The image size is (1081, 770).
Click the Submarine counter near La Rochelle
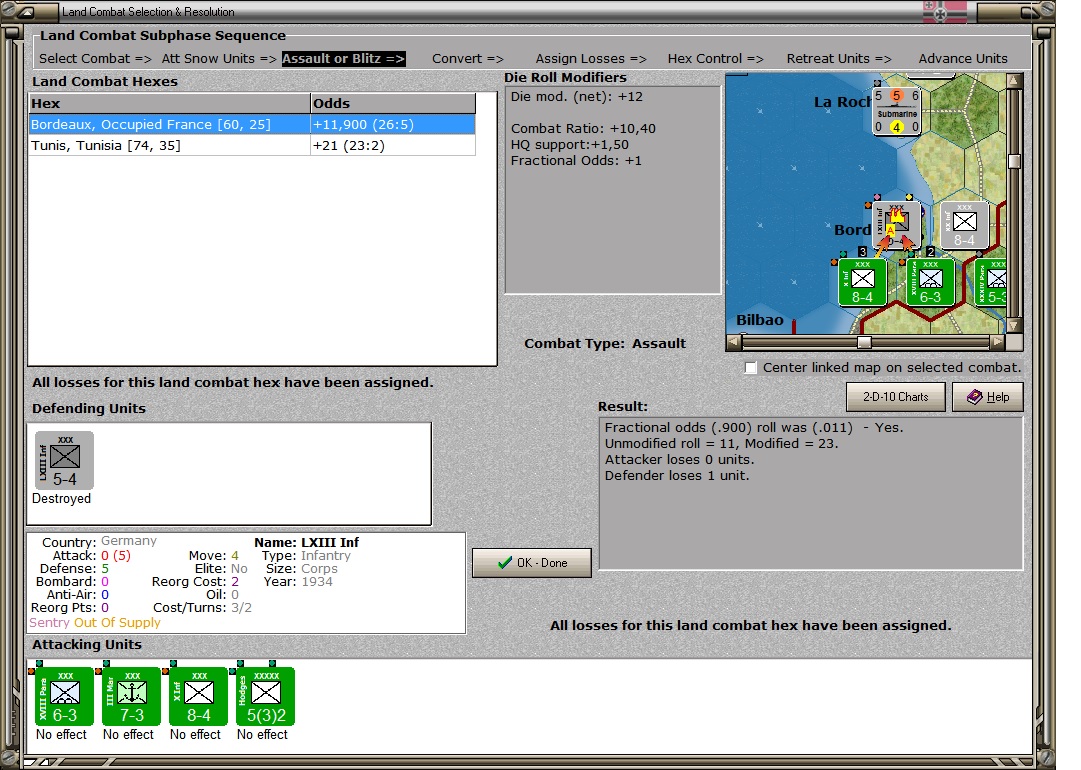897,112
